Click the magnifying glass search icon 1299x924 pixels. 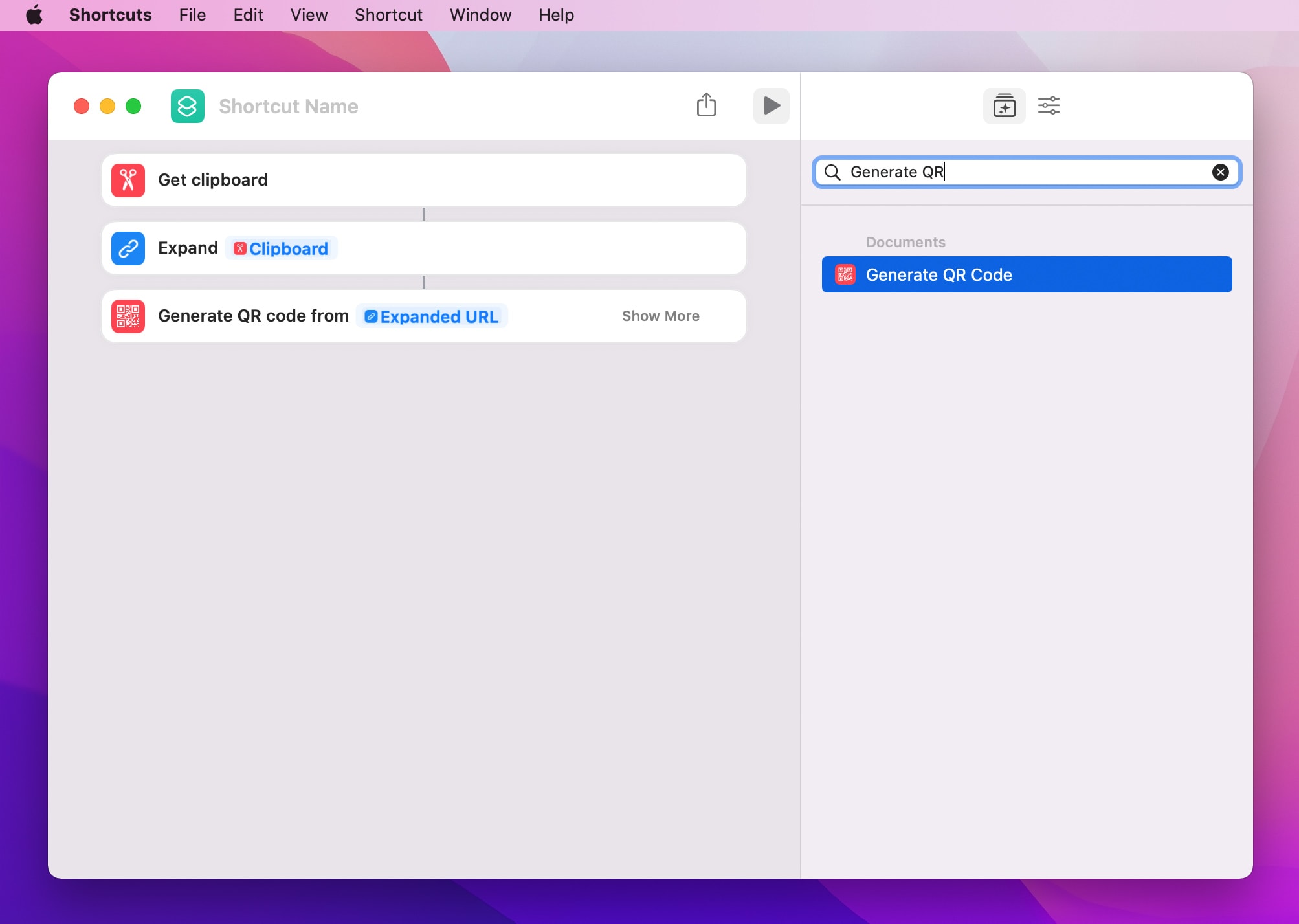click(x=832, y=172)
